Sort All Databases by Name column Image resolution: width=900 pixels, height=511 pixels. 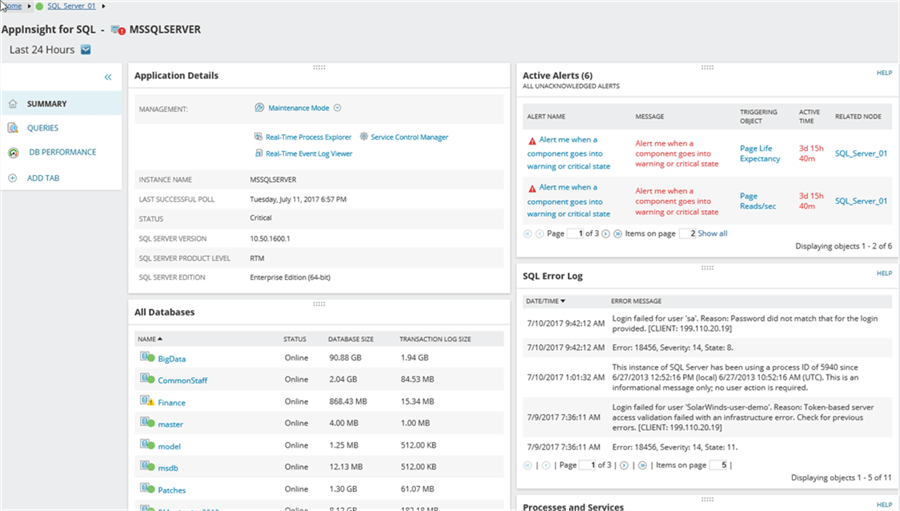pos(150,339)
